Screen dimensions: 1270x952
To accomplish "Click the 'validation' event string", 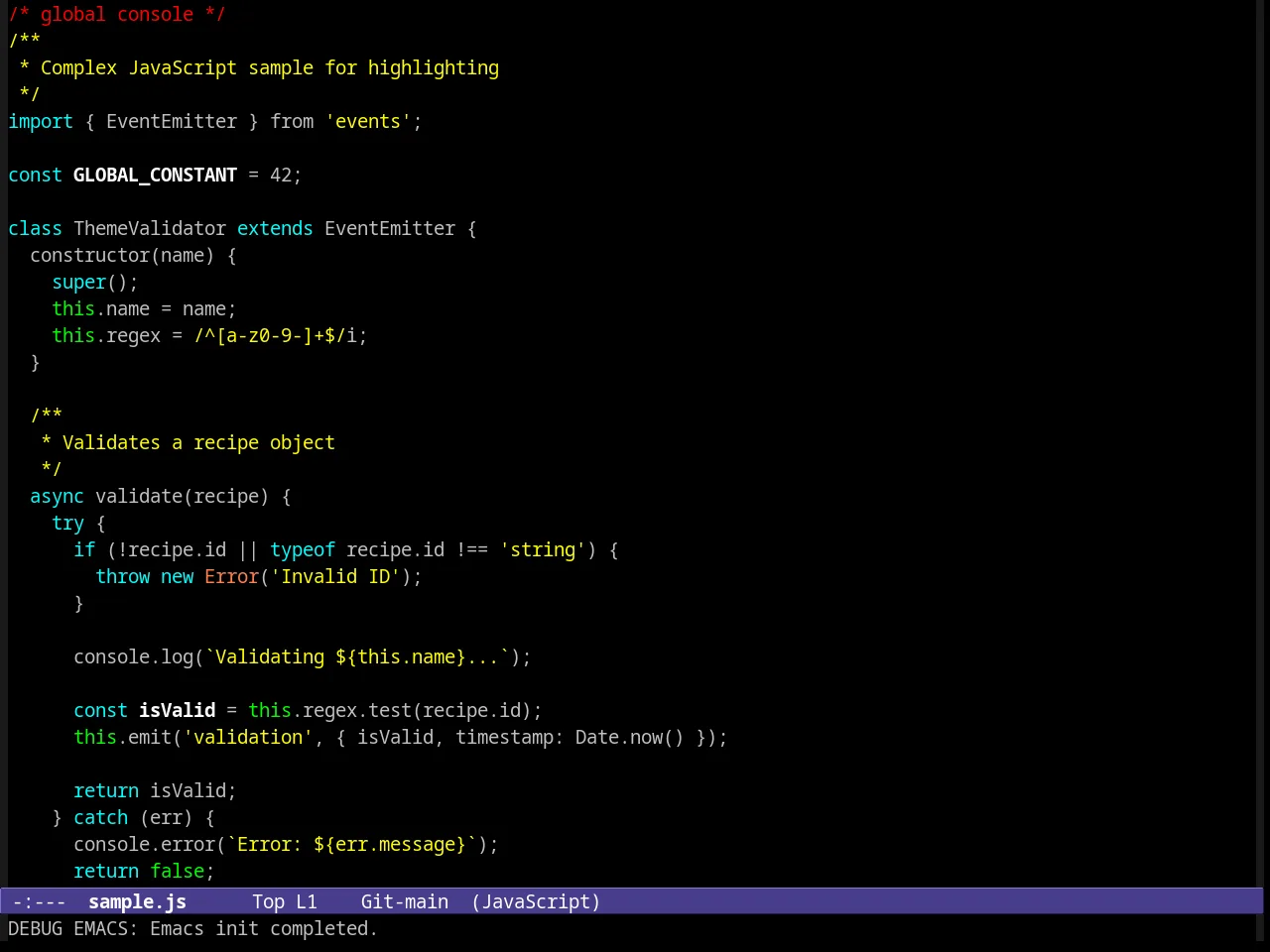I will pyautogui.click(x=248, y=737).
